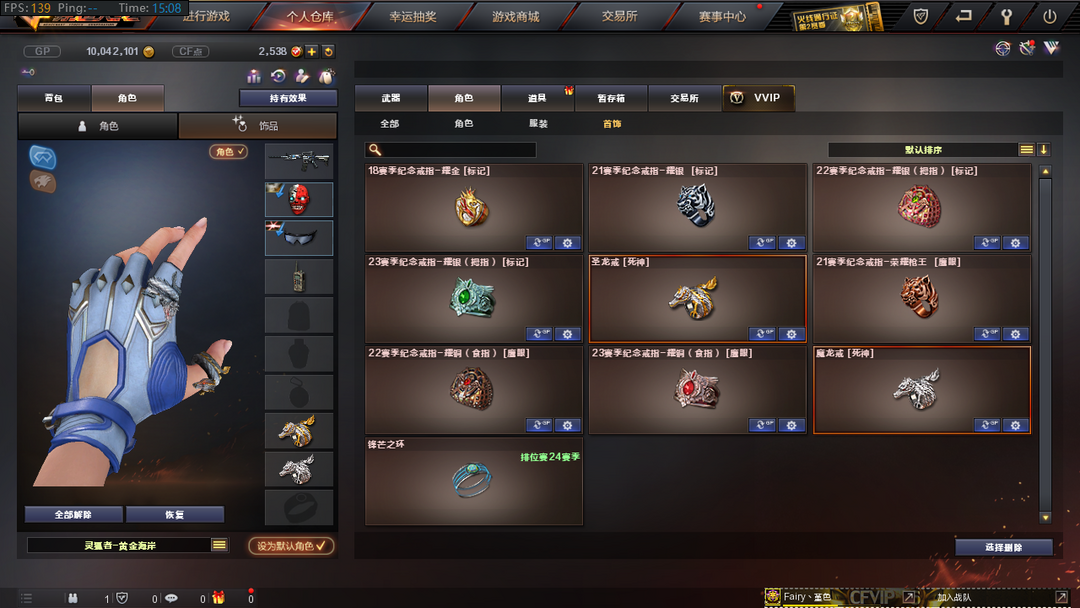This screenshot has width=1080, height=608.
Task: Click the 全部解除 button
Action: pyautogui.click(x=74, y=514)
